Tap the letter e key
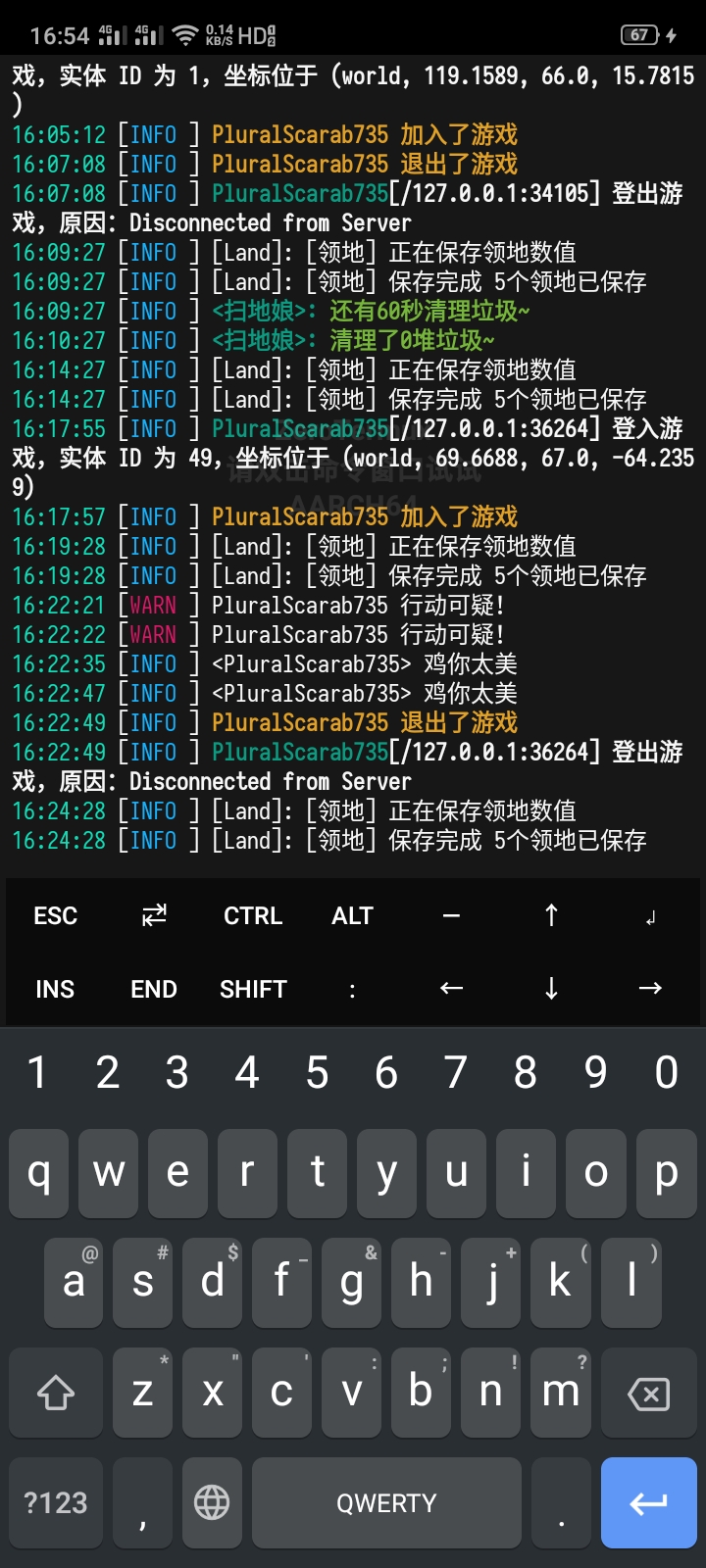This screenshot has height=1568, width=706. point(177,1173)
